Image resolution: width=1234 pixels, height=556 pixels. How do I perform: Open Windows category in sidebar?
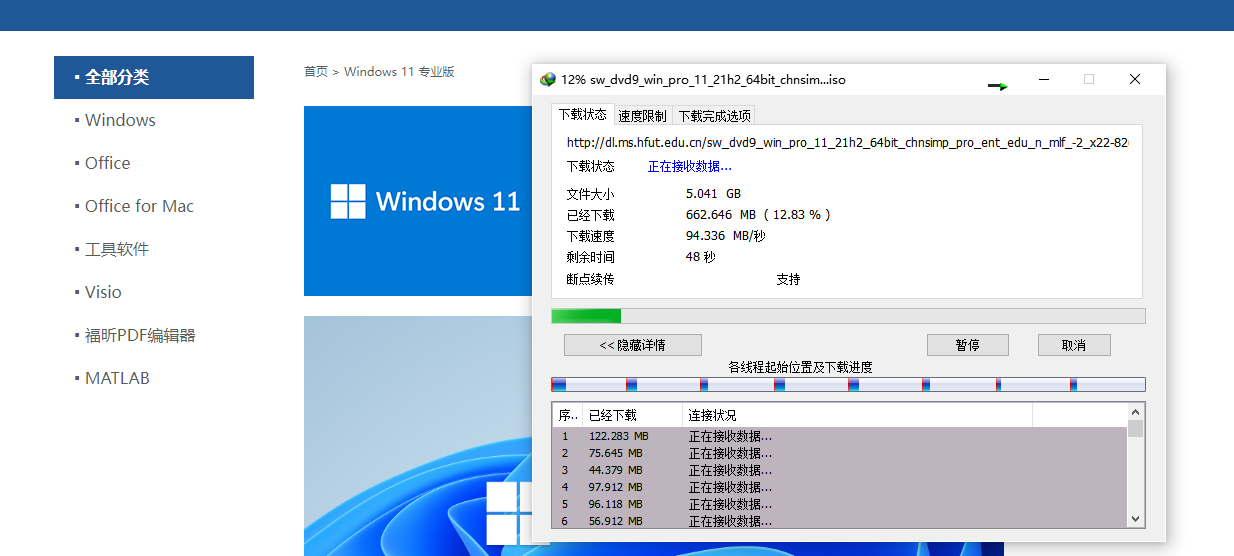(x=120, y=120)
